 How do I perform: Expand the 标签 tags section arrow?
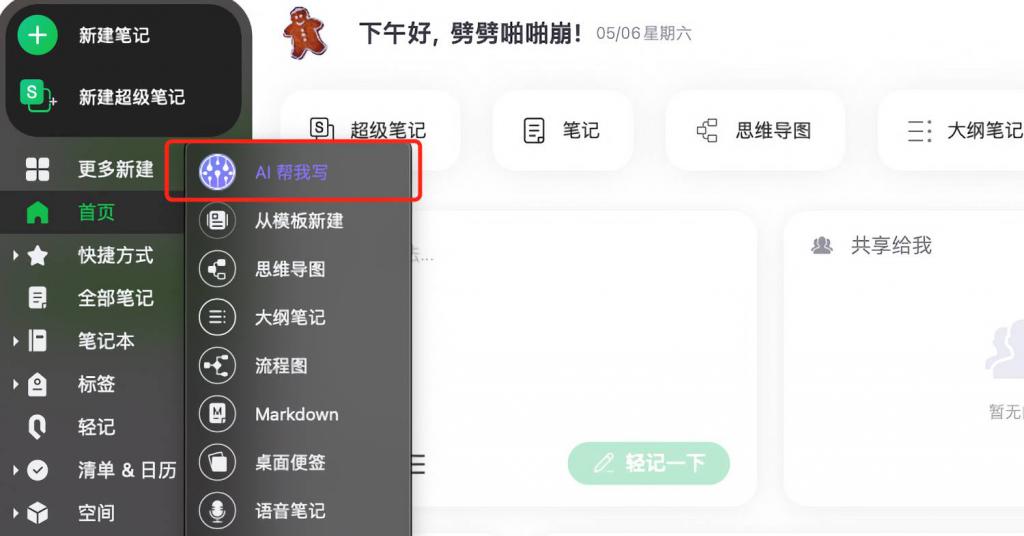tap(15, 384)
